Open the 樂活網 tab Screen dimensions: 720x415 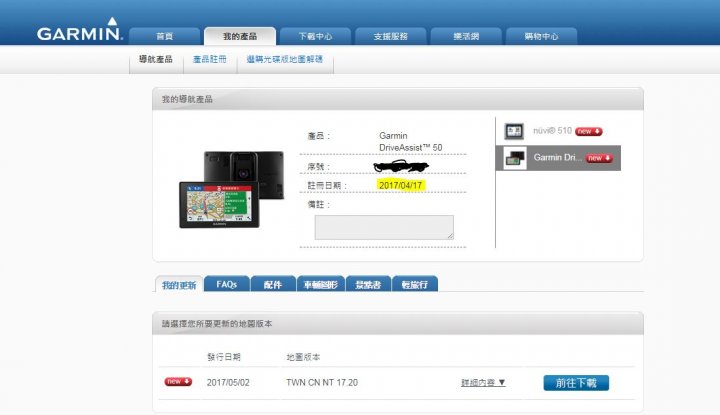(x=466, y=36)
